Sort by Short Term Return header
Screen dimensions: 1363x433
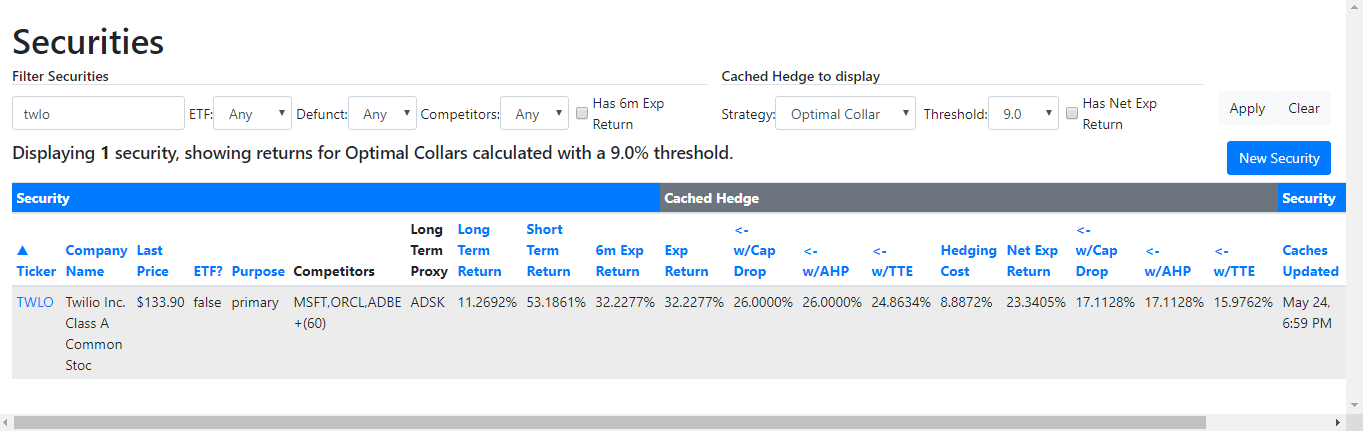[549, 250]
